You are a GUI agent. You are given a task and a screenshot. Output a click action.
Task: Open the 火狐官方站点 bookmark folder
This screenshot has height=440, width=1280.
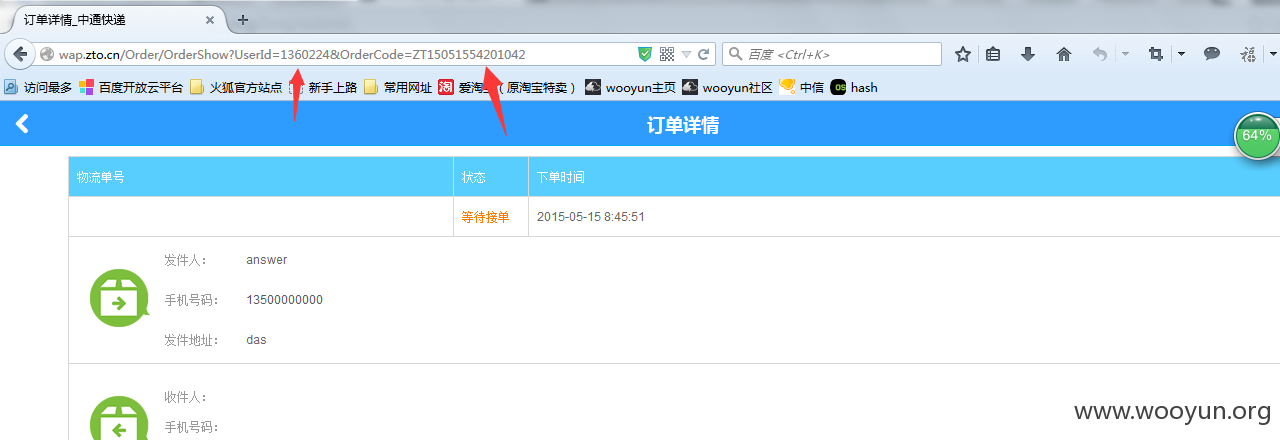click(236, 87)
